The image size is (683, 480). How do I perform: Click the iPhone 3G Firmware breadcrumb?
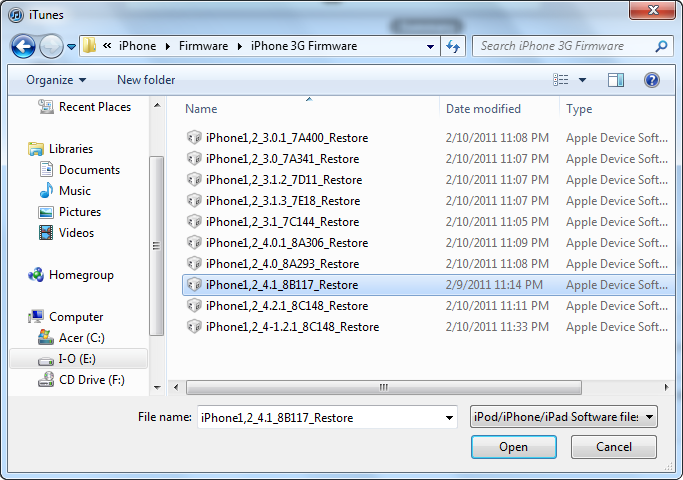pos(304,46)
